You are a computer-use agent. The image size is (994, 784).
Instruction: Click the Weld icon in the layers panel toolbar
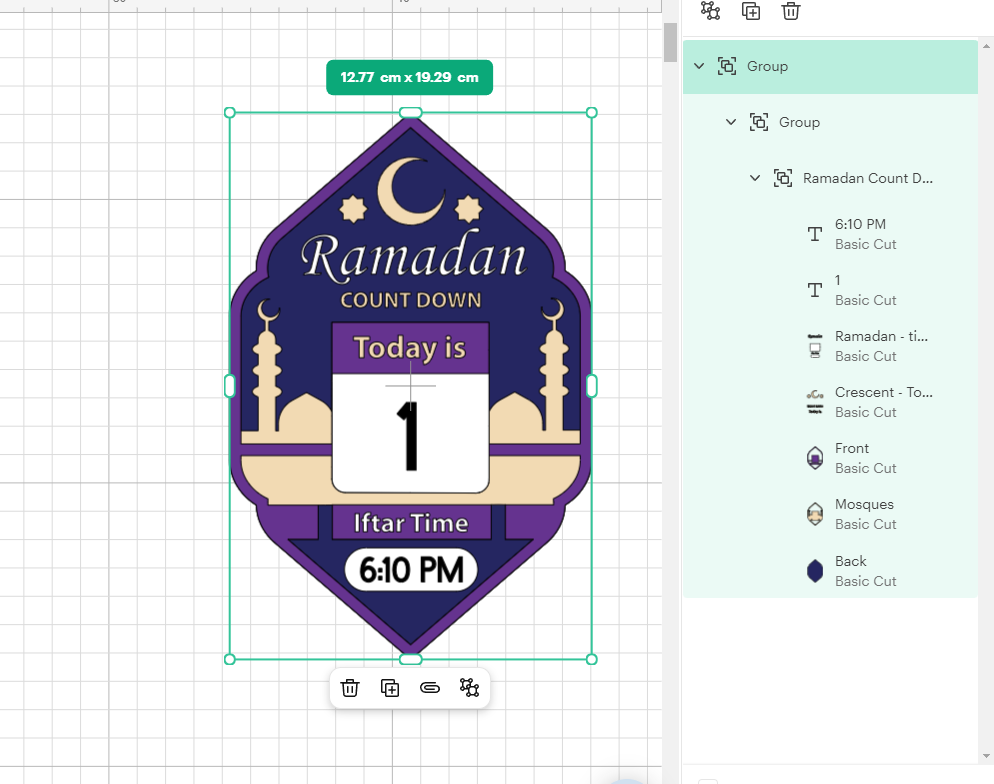pyautogui.click(x=710, y=11)
